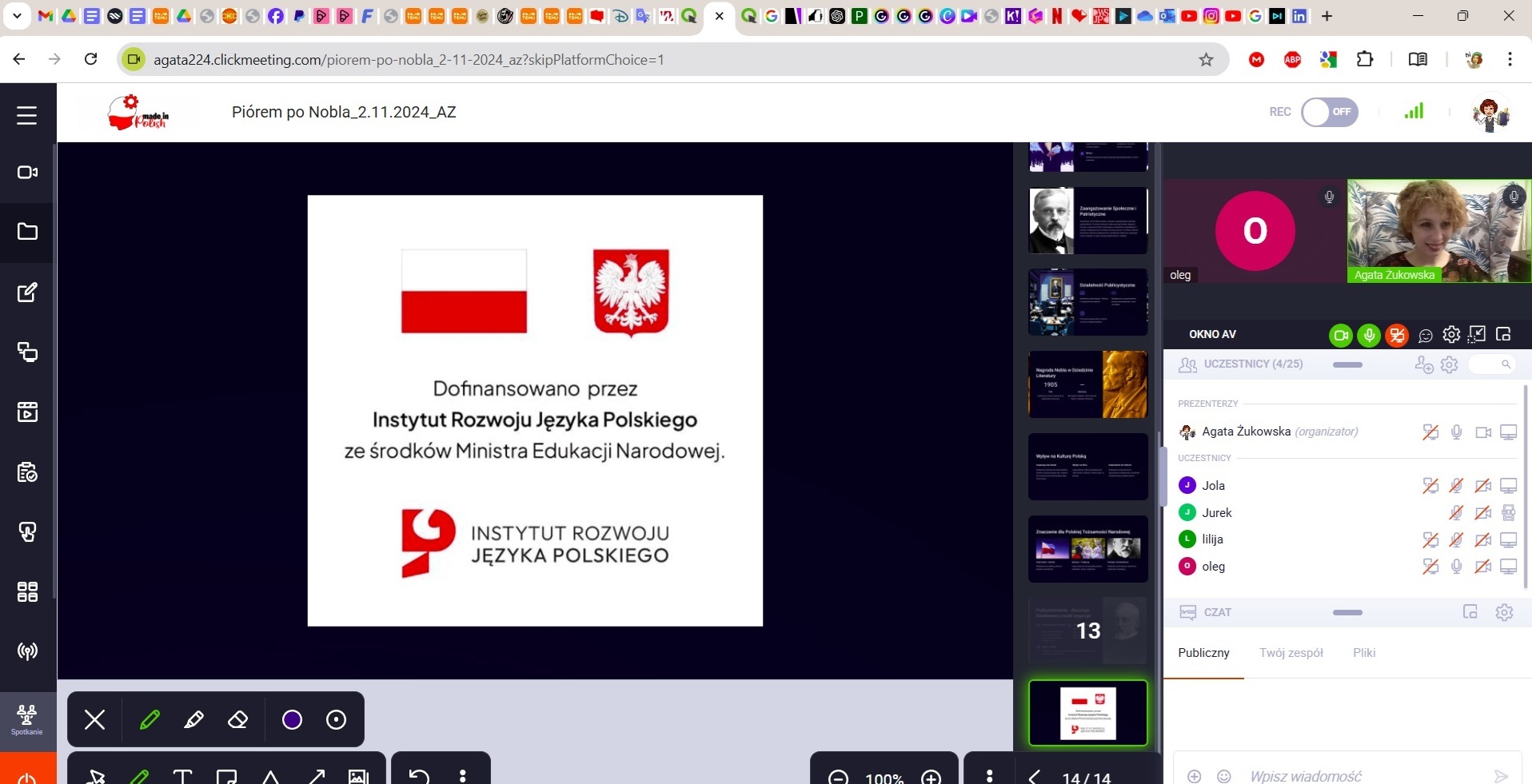The width and height of the screenshot is (1532, 784).
Task: Open the emoji picker in chat input
Action: coord(1223,776)
